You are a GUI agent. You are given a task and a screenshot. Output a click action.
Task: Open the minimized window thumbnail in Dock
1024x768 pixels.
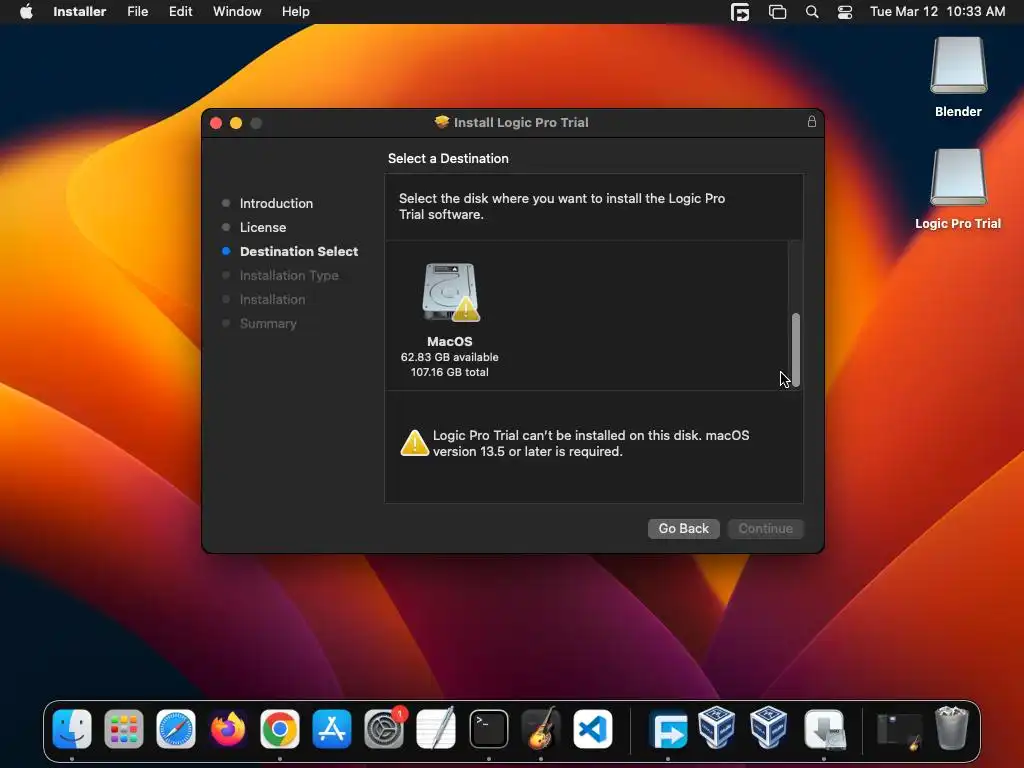(x=899, y=730)
